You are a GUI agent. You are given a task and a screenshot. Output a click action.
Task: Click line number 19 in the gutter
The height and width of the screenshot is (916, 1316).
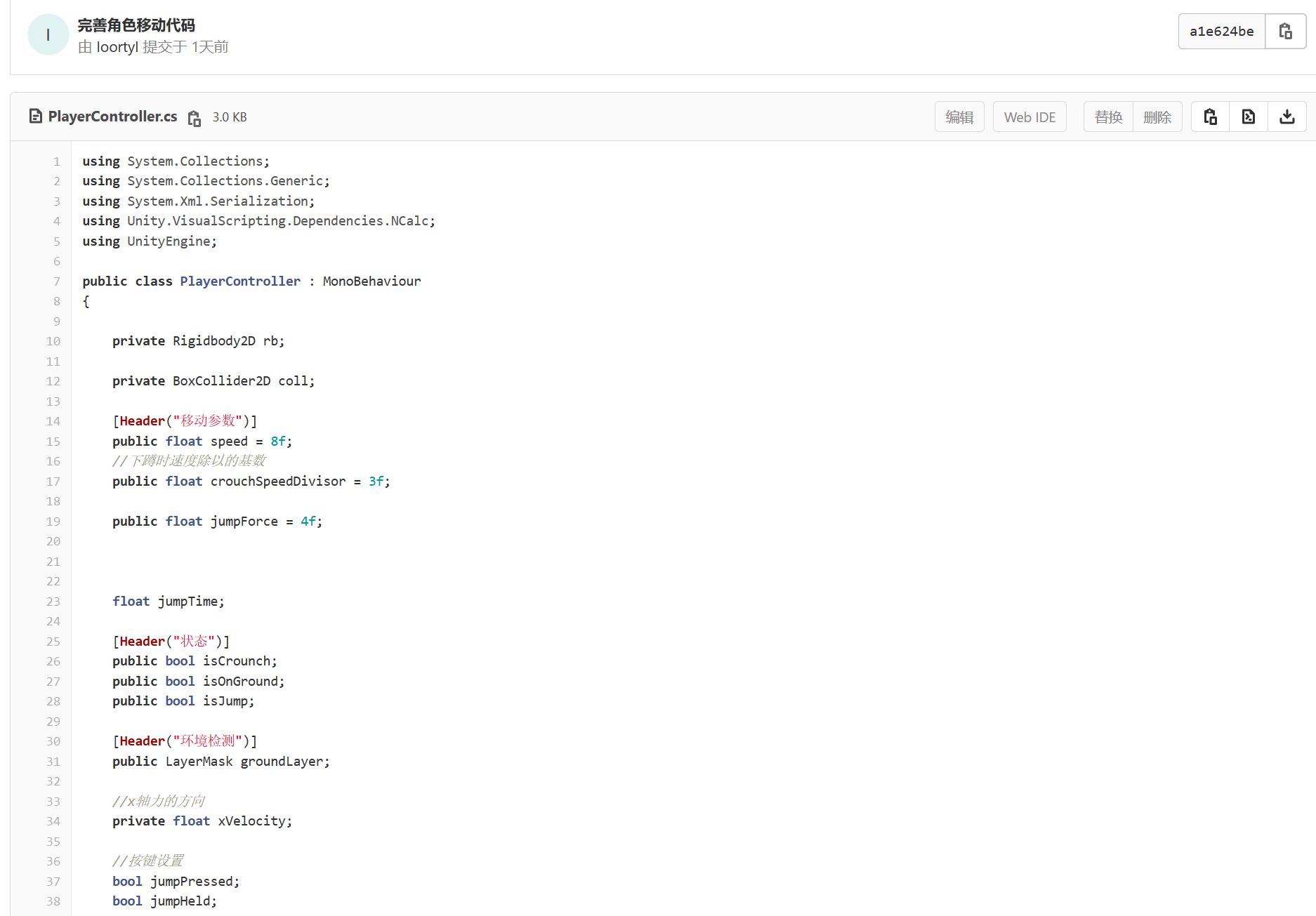[x=53, y=522]
